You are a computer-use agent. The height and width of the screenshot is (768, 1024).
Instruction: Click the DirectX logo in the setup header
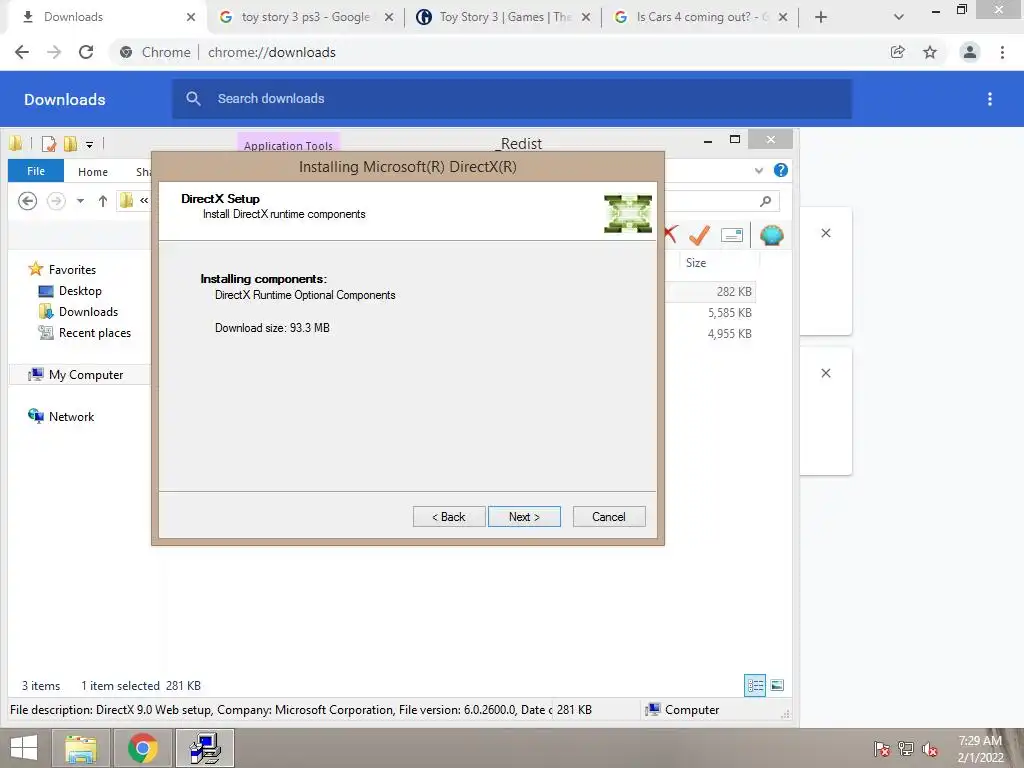coord(628,214)
